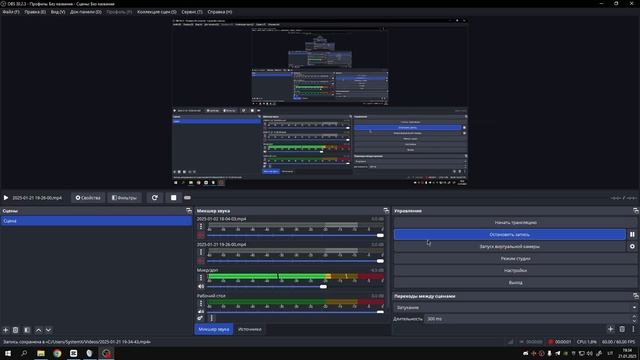Open advanced audio properties gear icon
This screenshot has width=640, height=360.
(200, 318)
